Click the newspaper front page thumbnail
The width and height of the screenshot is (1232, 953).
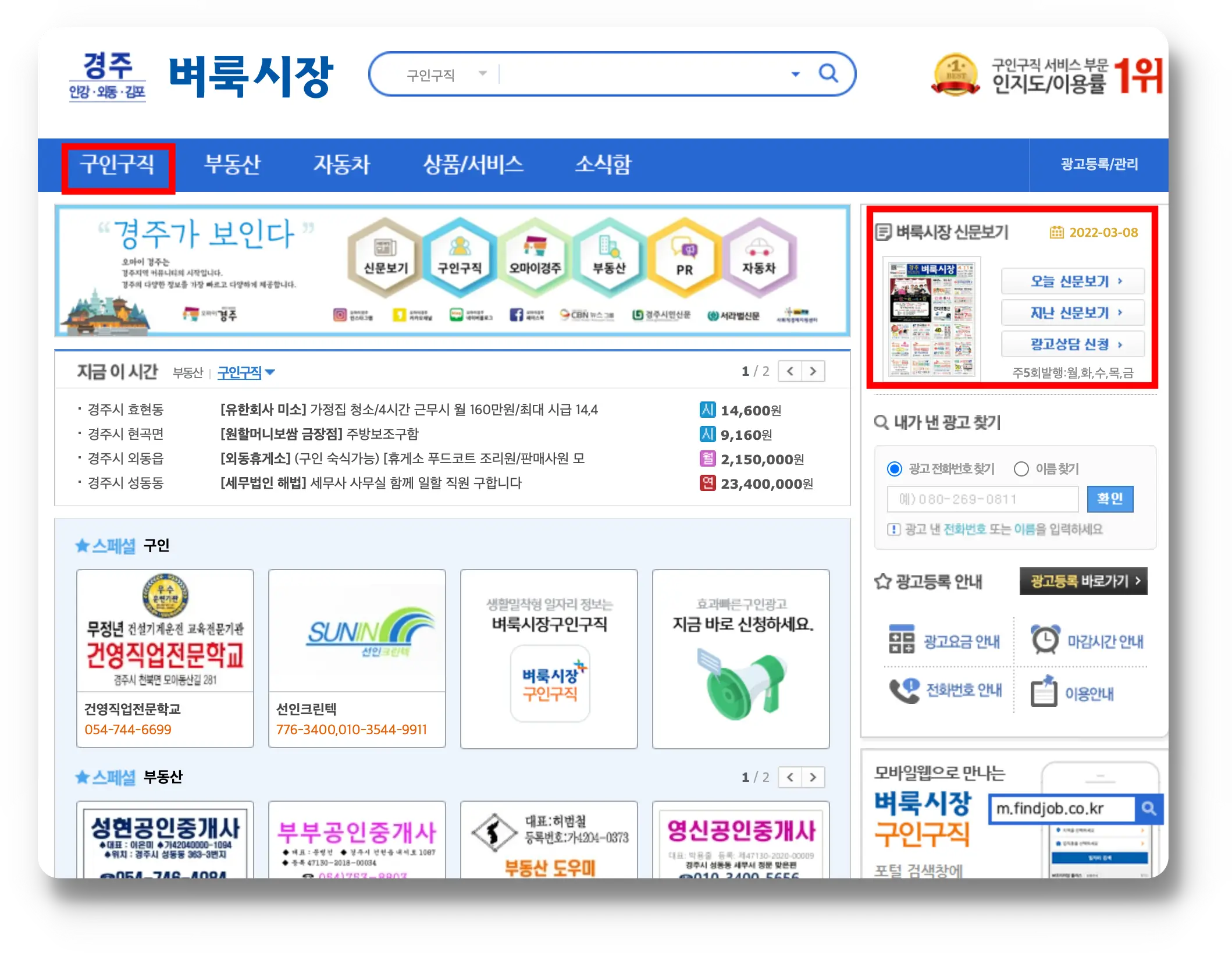tap(931, 319)
